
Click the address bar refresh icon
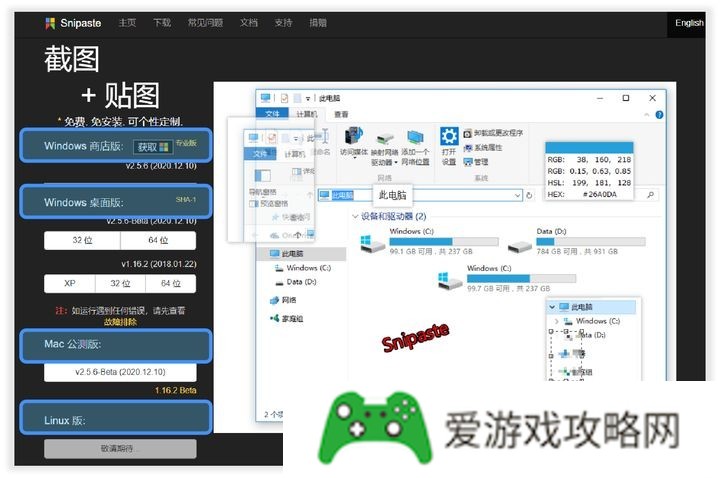tap(529, 196)
